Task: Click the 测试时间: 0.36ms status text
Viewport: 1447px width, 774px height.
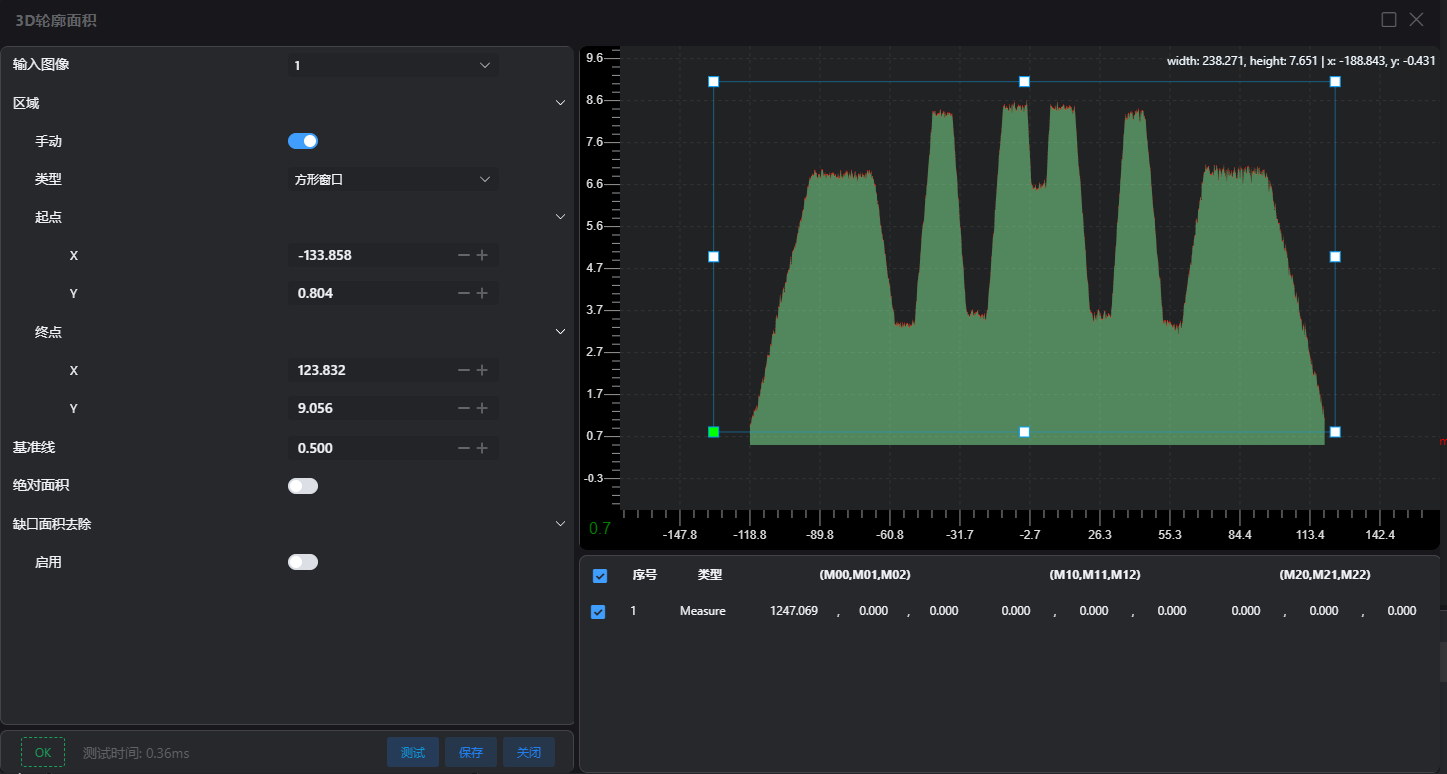Action: pyautogui.click(x=136, y=753)
